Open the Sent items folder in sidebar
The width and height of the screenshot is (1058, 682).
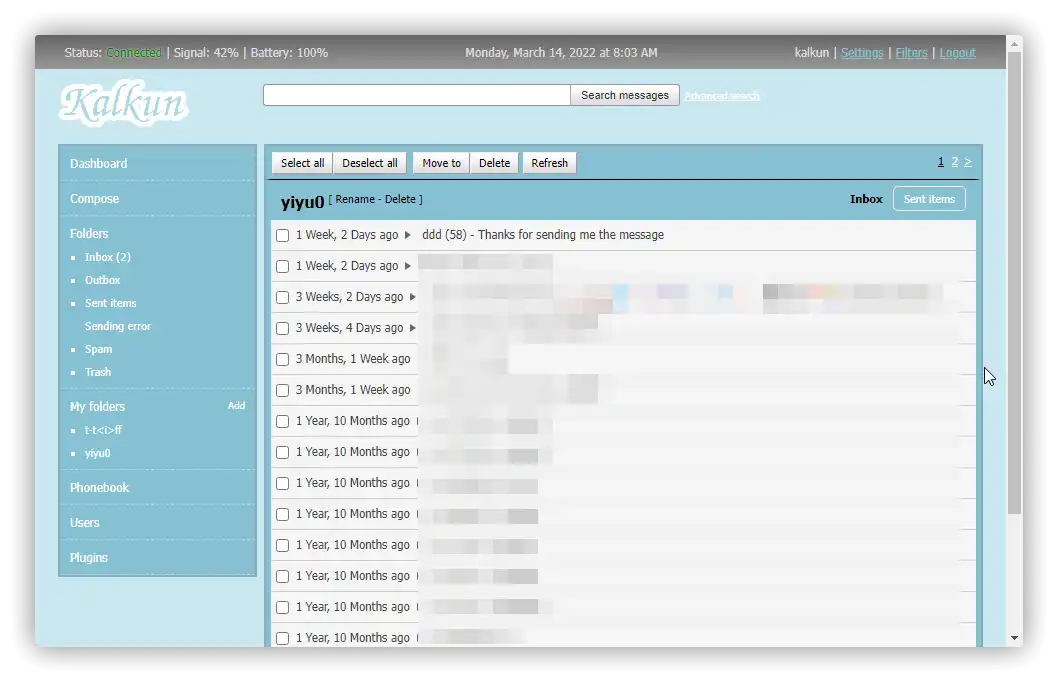coord(111,303)
